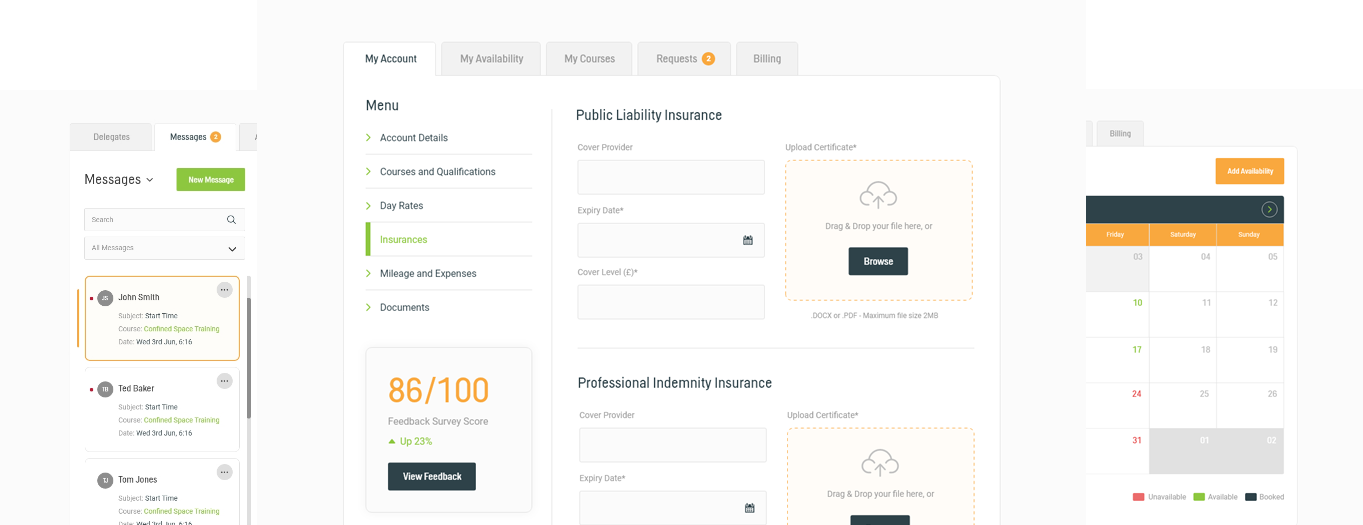Click the View Feedback button
The image size is (1363, 525).
pyautogui.click(x=432, y=476)
